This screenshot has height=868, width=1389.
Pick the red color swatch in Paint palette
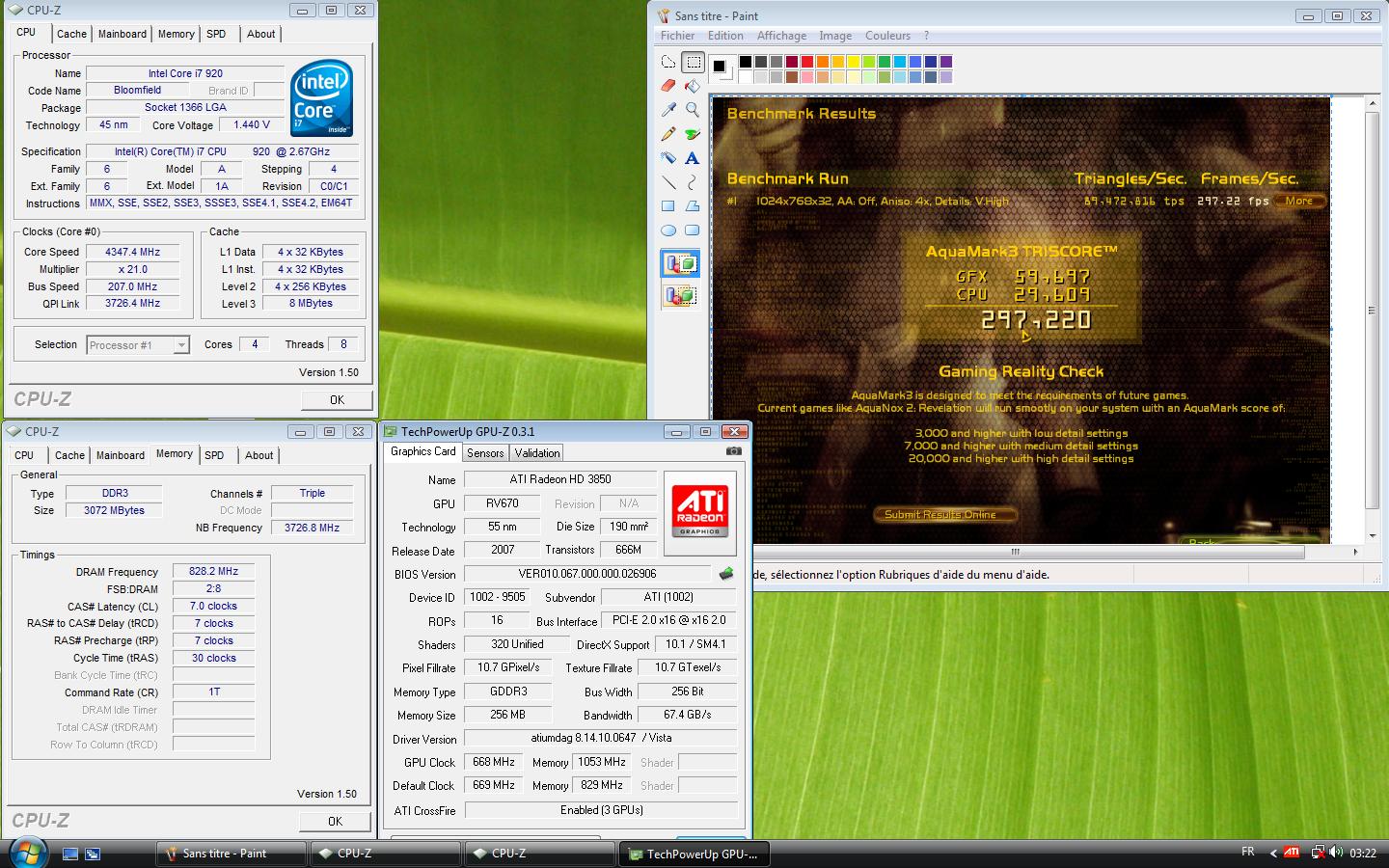806,62
